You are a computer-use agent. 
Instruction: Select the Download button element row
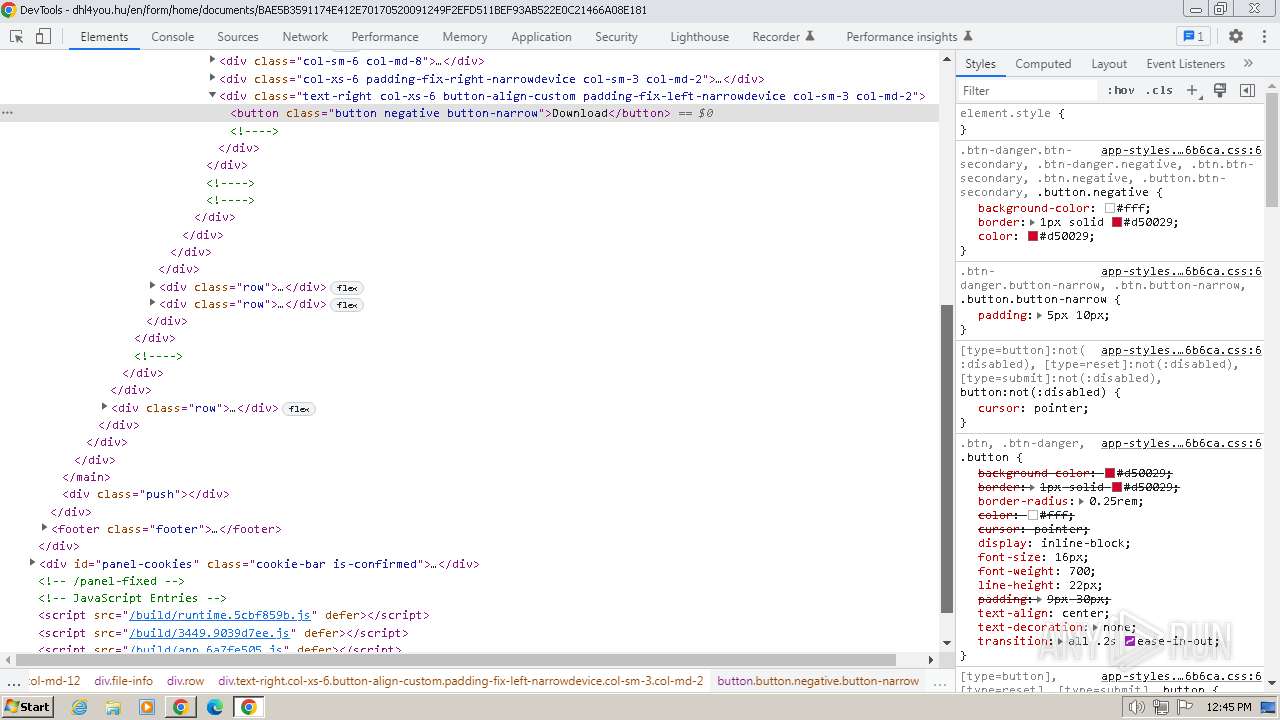click(x=470, y=113)
